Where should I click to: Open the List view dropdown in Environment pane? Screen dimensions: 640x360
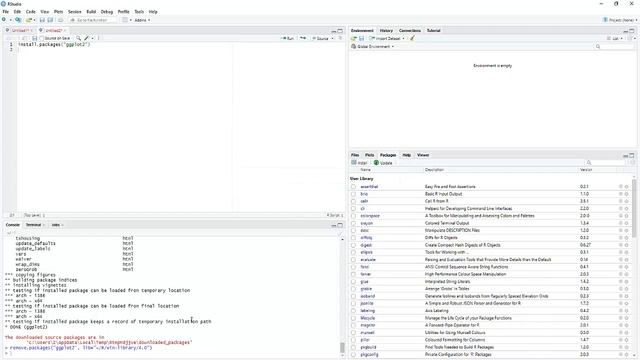(x=615, y=38)
